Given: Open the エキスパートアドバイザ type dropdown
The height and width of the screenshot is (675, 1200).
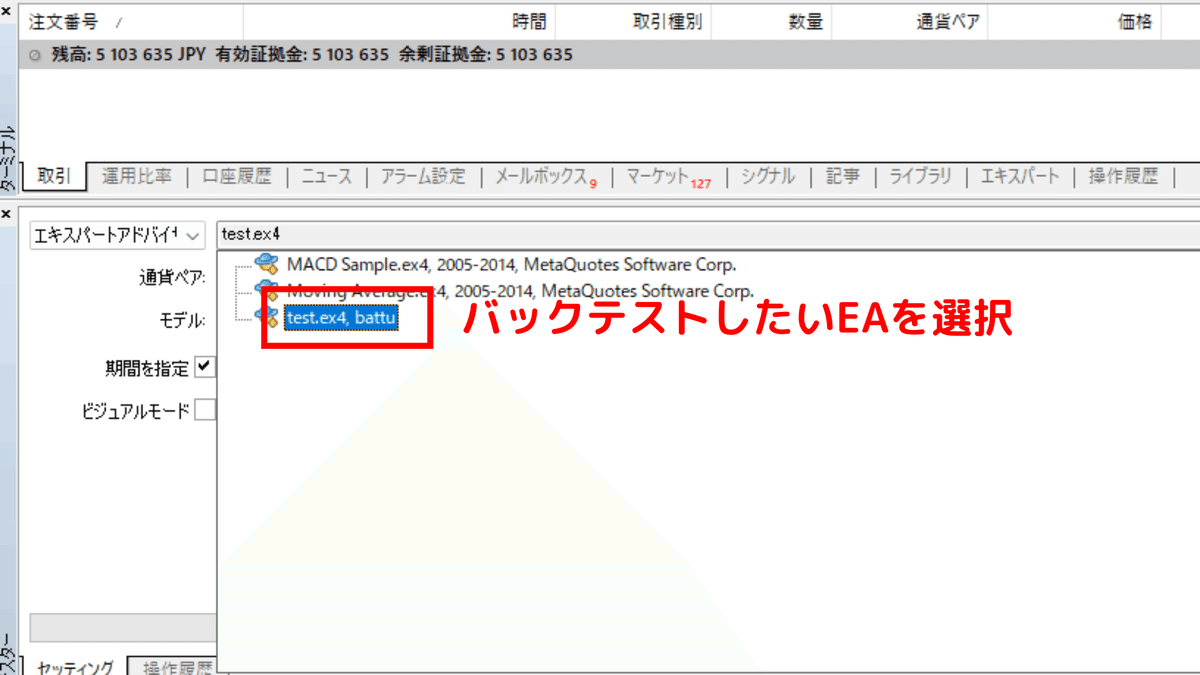Looking at the screenshot, I should tap(117, 234).
